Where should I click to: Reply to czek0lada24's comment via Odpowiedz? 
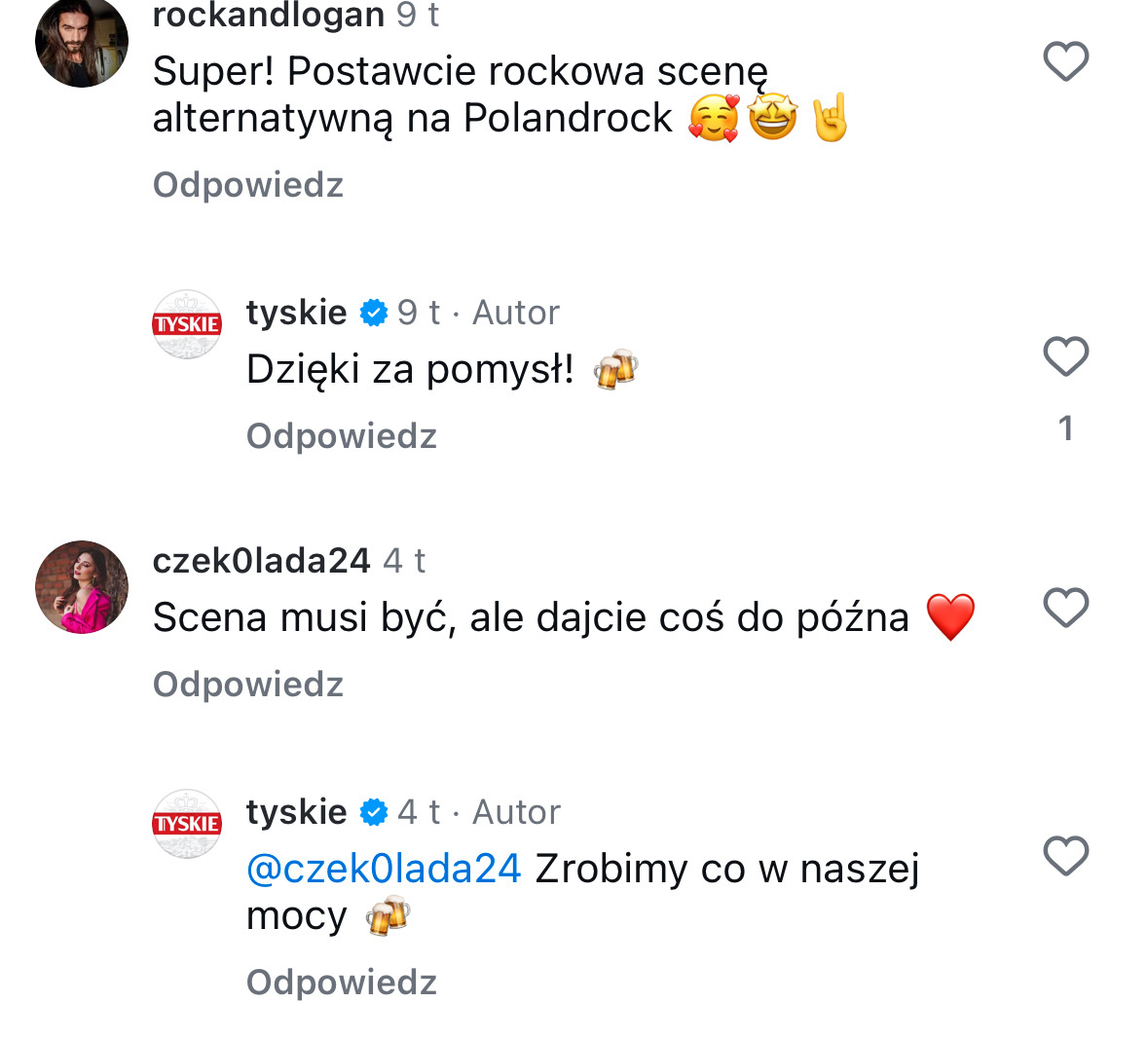tap(248, 685)
